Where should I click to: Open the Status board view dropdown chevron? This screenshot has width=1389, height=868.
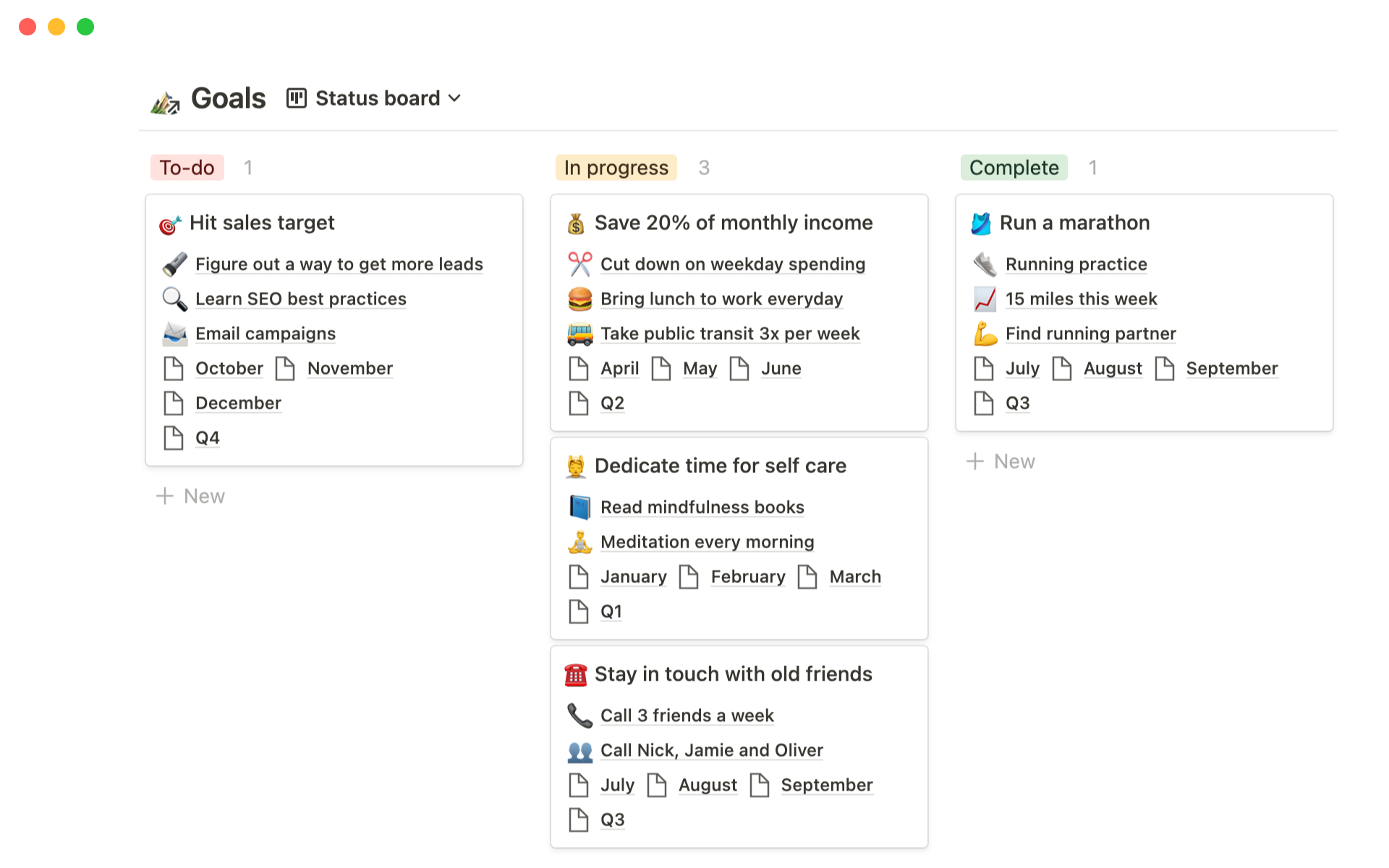pyautogui.click(x=454, y=98)
